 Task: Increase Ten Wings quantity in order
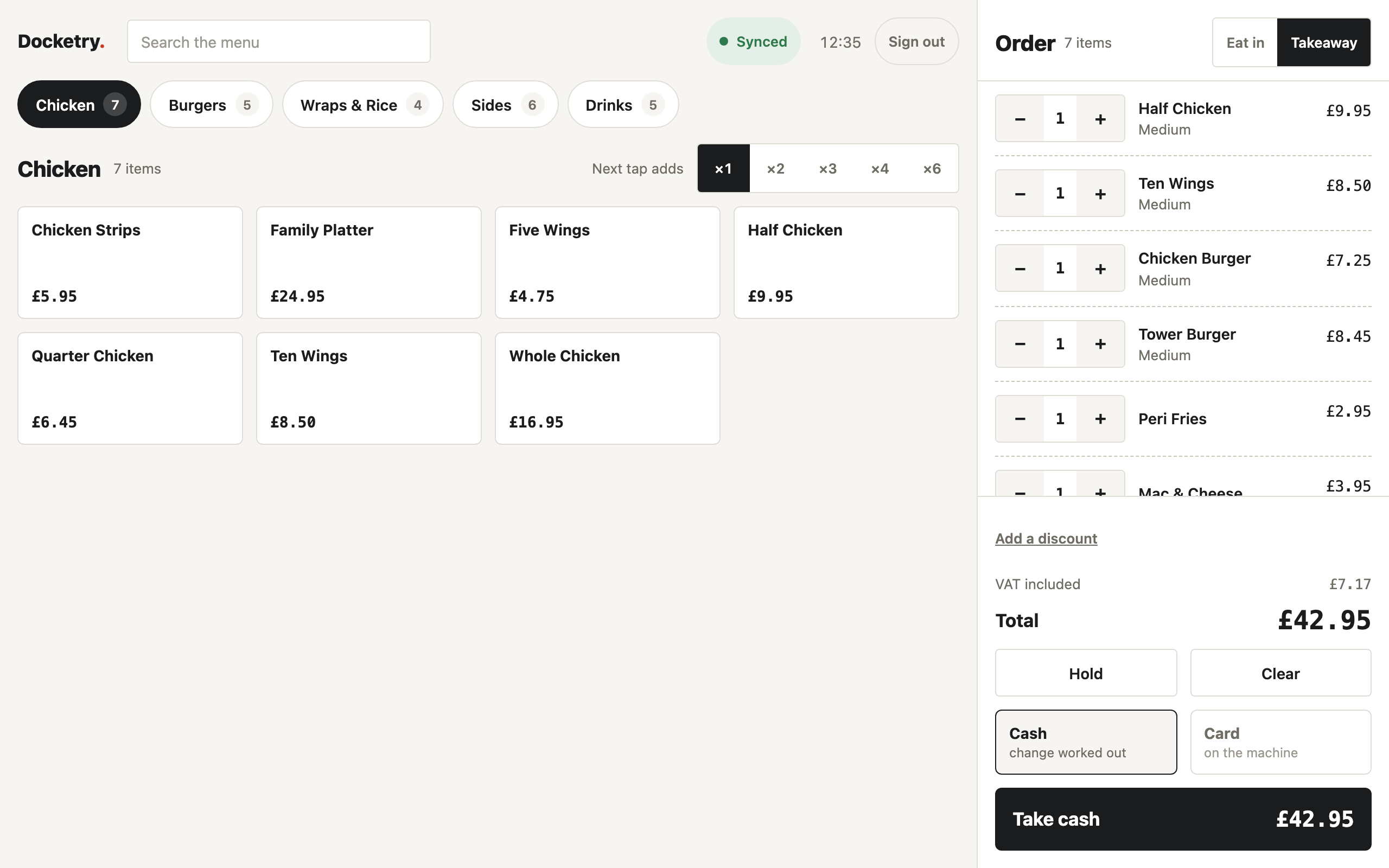1100,193
